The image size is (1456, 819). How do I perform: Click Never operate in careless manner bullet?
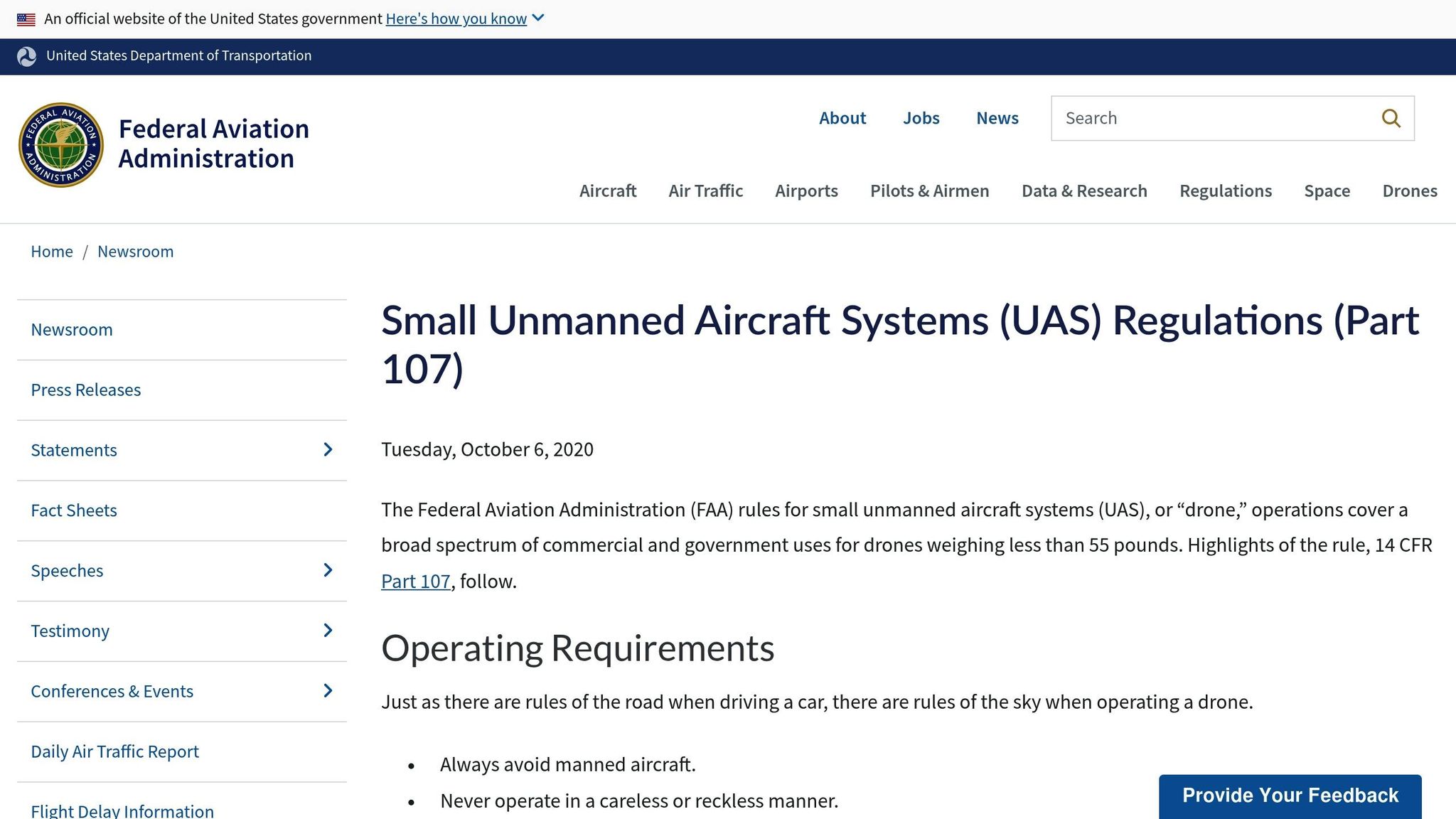pyautogui.click(x=639, y=801)
